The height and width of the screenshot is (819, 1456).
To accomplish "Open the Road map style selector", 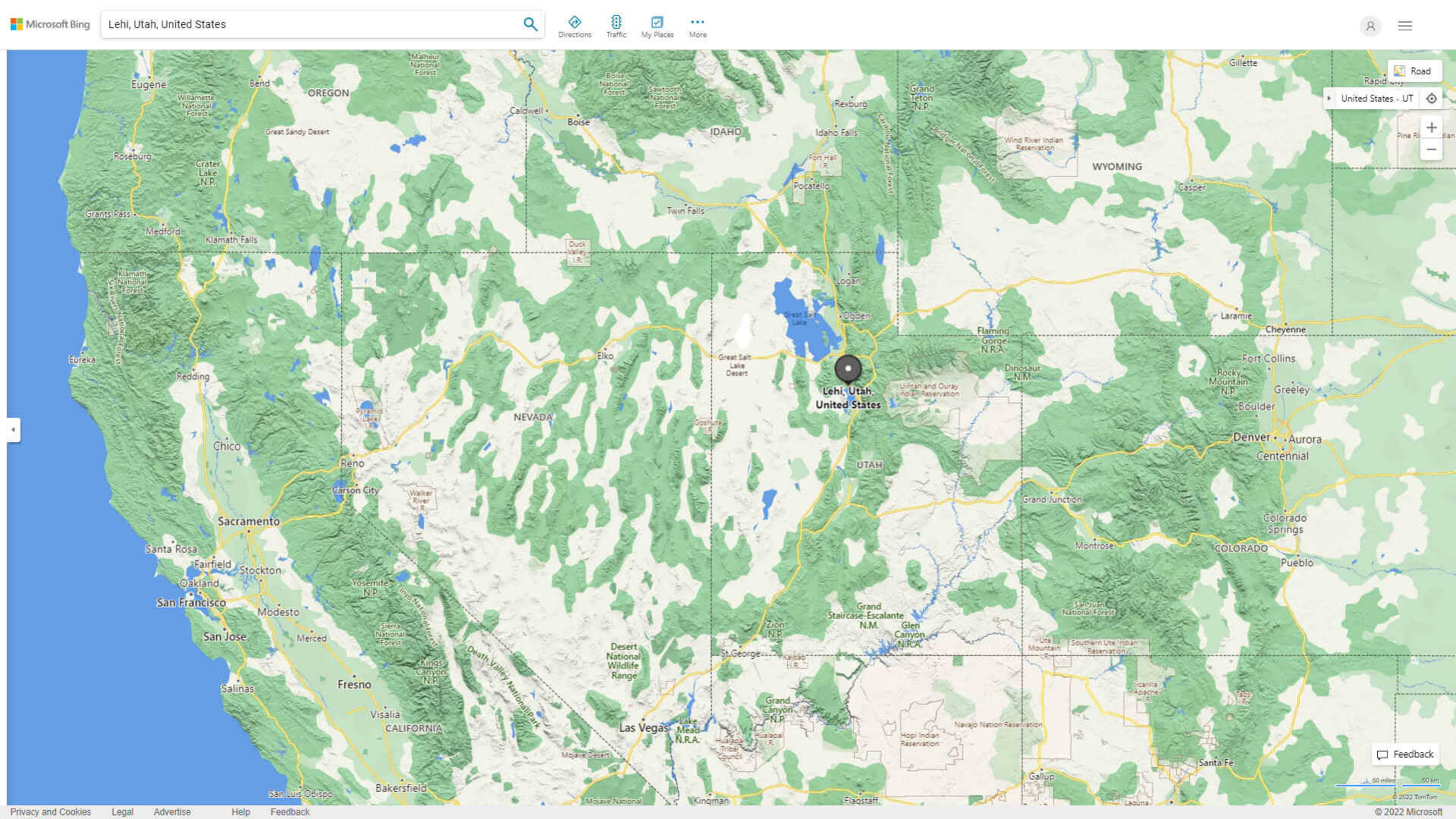I will pyautogui.click(x=1415, y=71).
